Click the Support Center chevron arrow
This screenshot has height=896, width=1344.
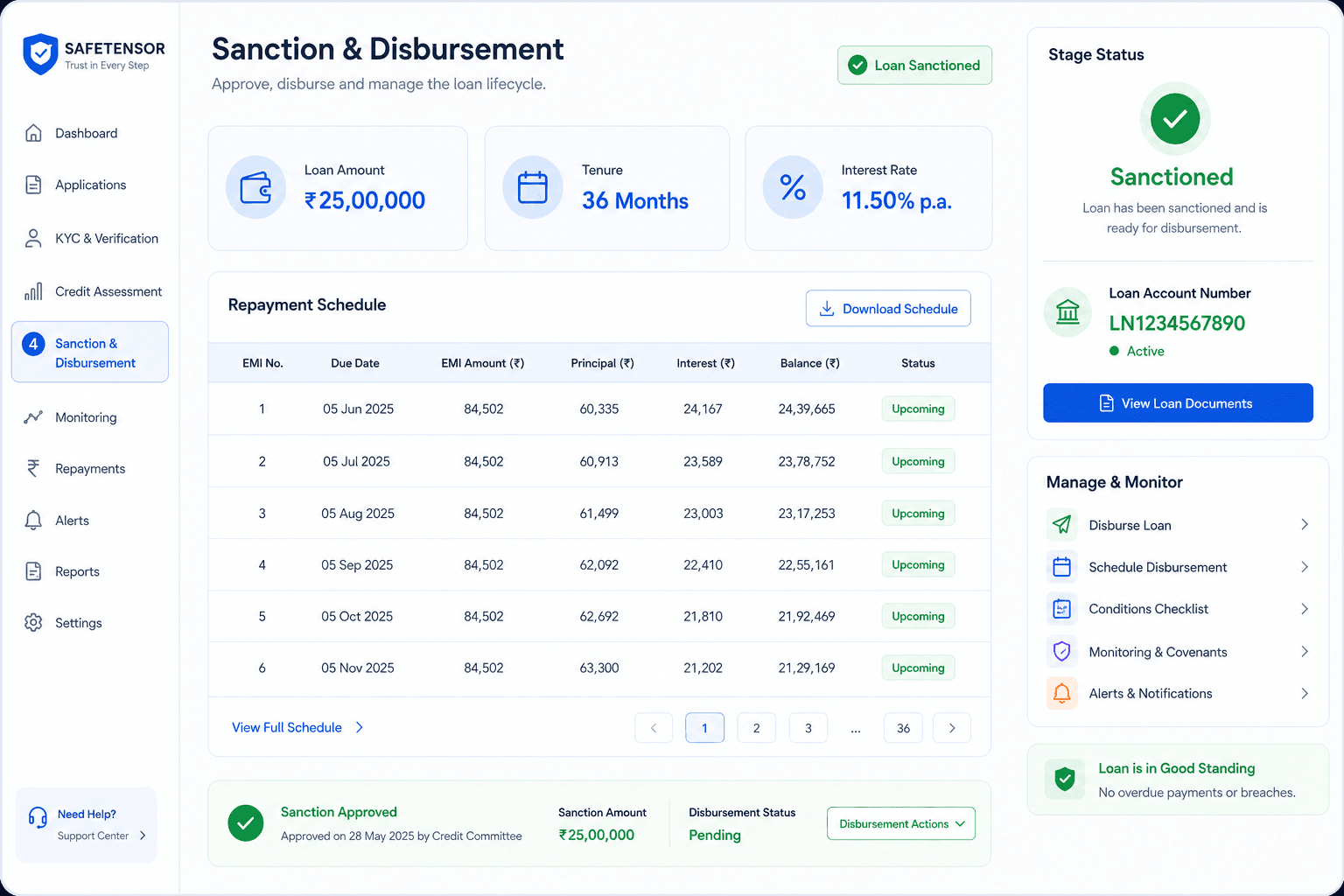coord(143,836)
